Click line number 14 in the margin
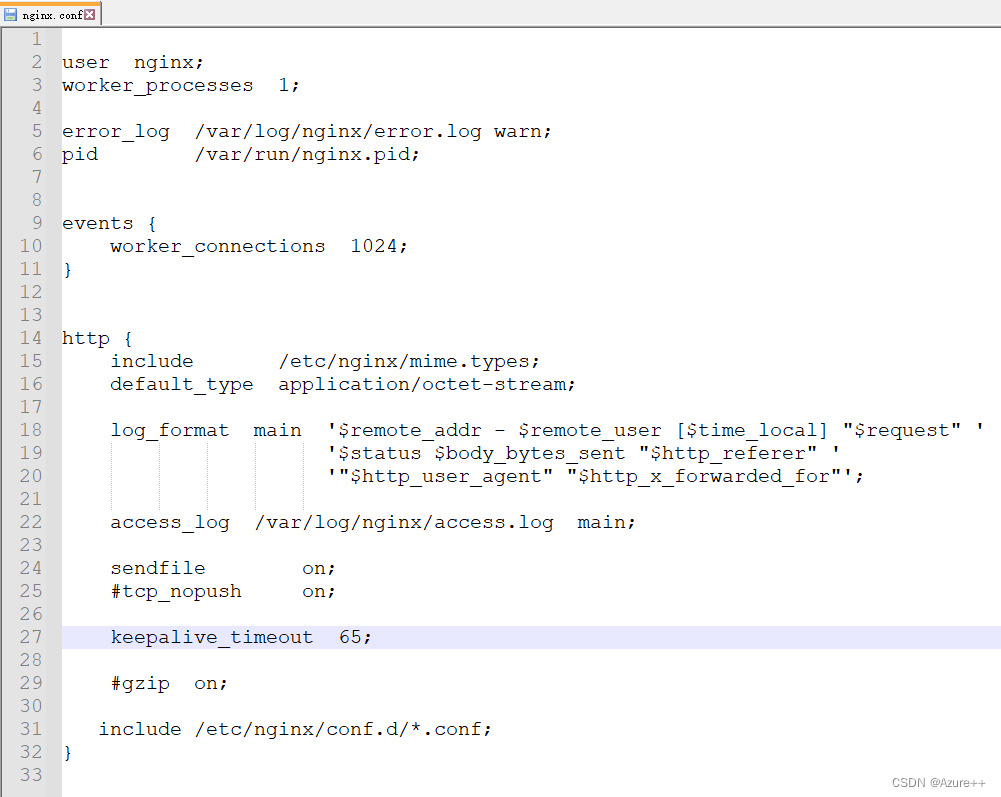Image resolution: width=1001 pixels, height=797 pixels. [31, 338]
